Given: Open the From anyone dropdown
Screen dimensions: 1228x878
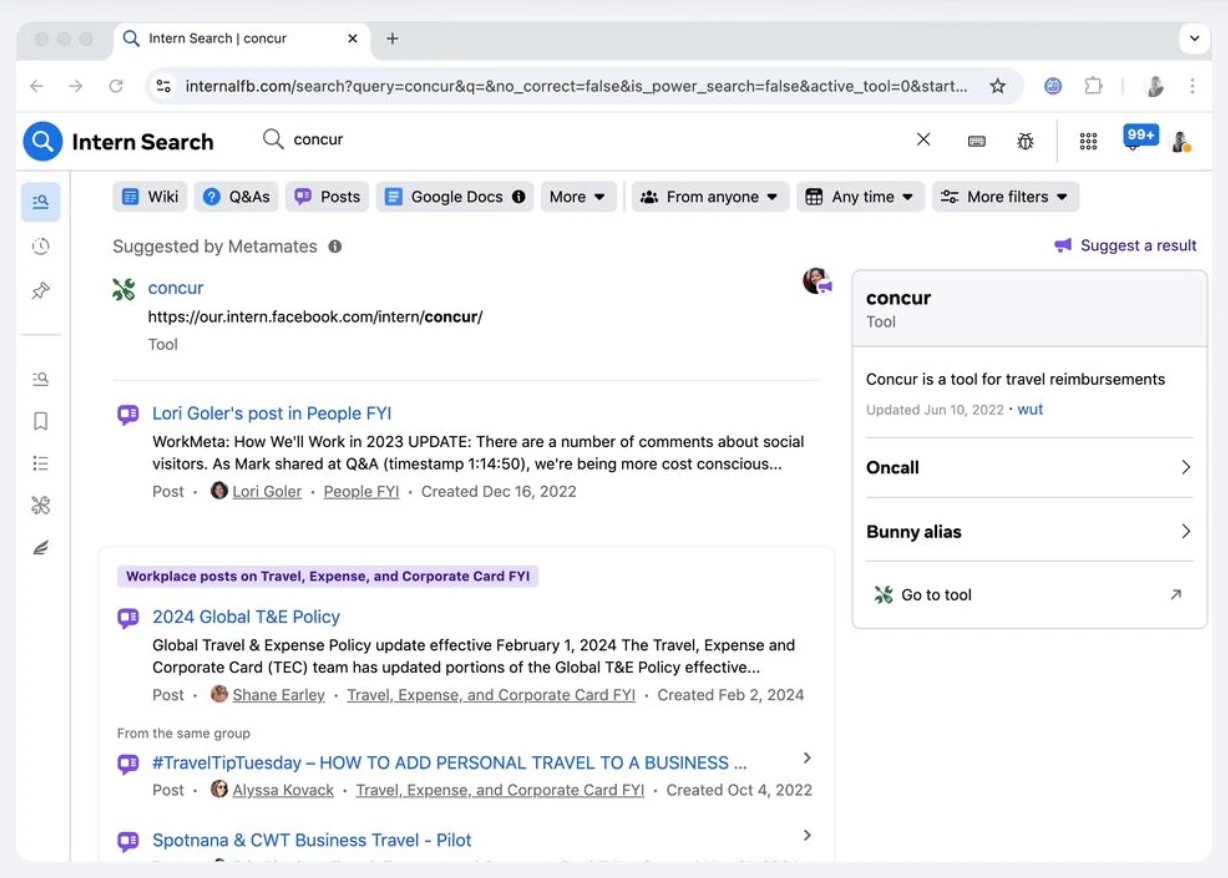Looking at the screenshot, I should click(710, 197).
